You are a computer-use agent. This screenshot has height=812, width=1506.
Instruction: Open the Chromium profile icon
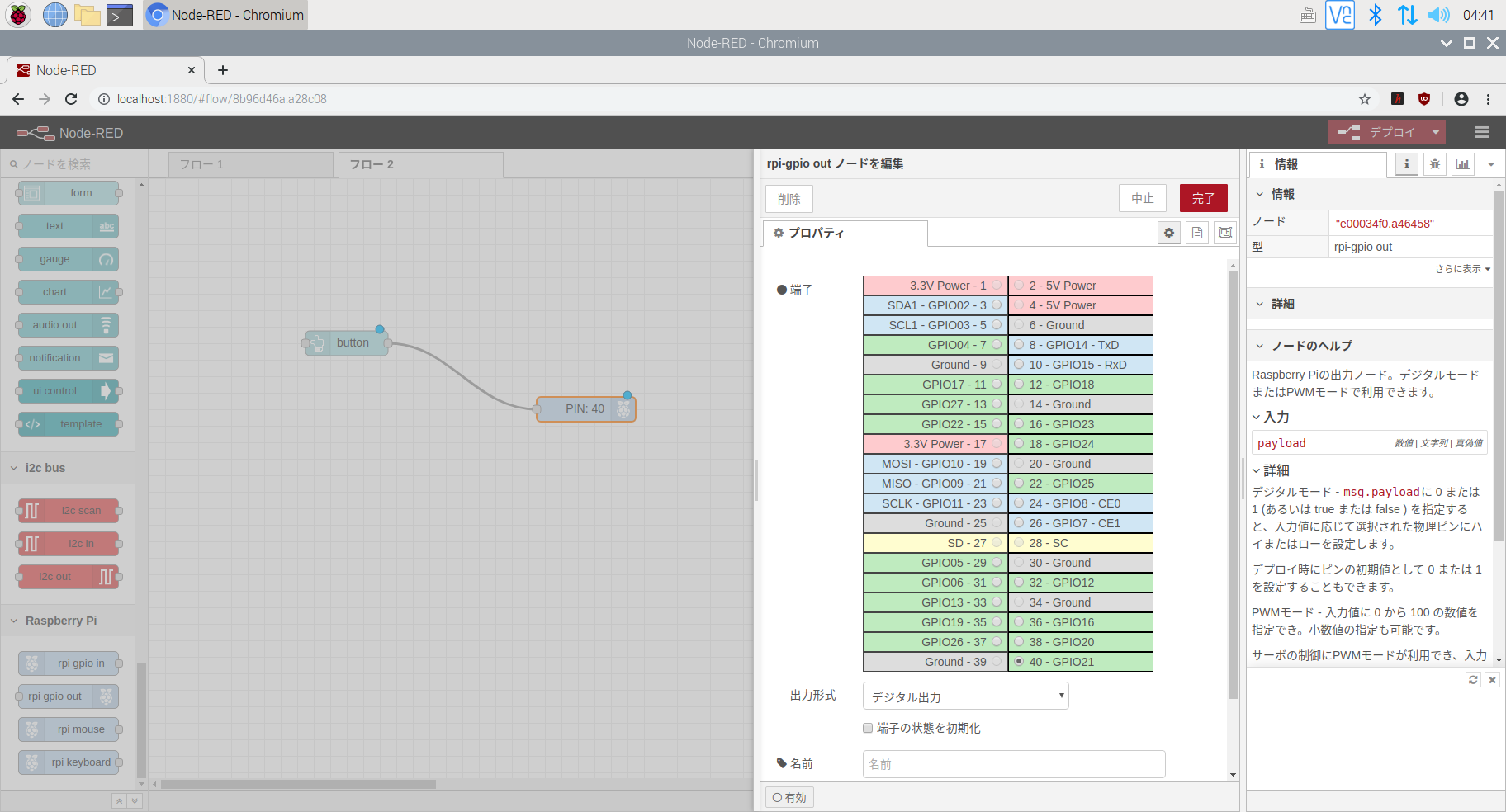pyautogui.click(x=1461, y=99)
